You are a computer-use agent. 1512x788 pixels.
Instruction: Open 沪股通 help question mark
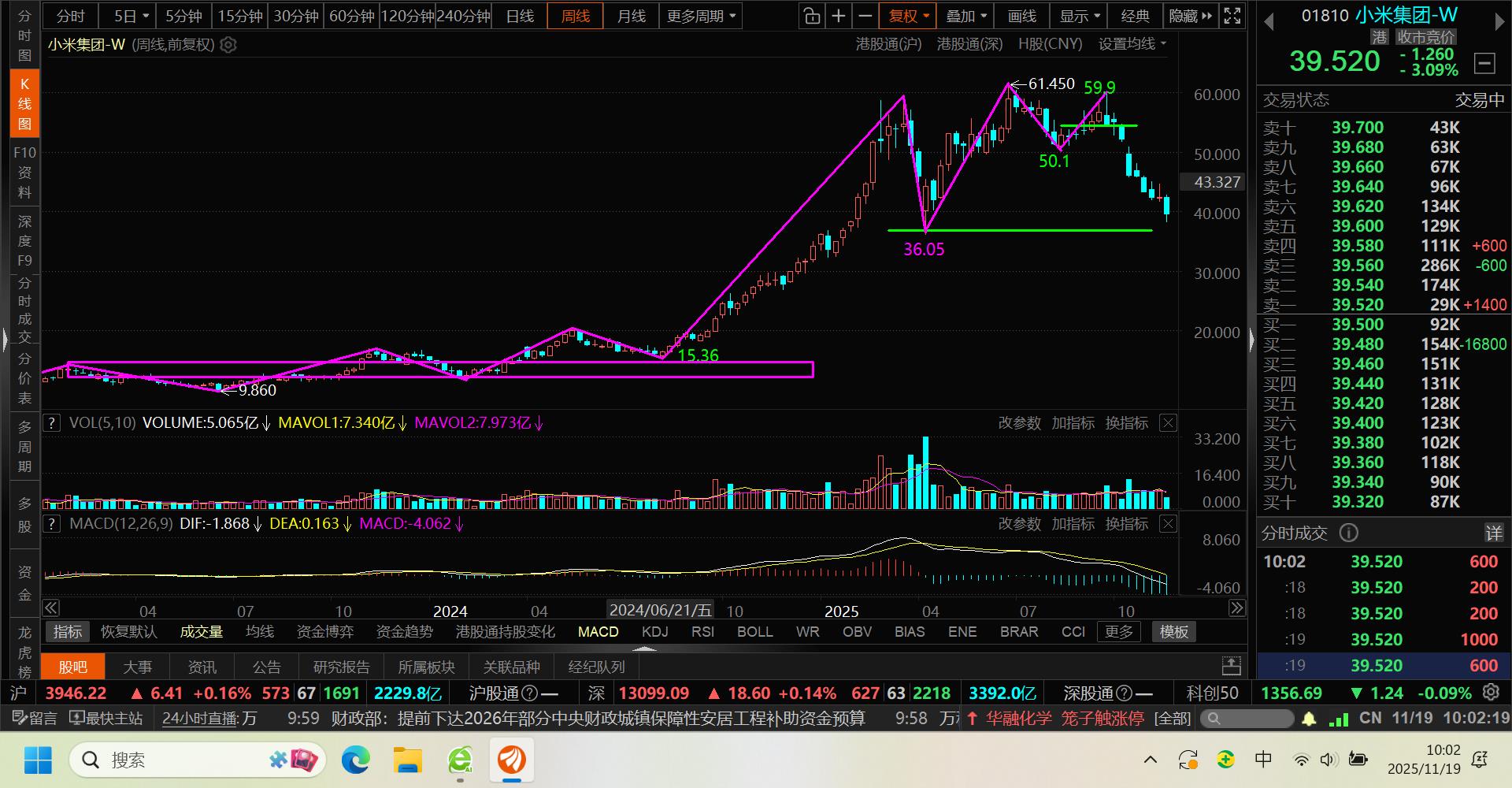(x=530, y=693)
